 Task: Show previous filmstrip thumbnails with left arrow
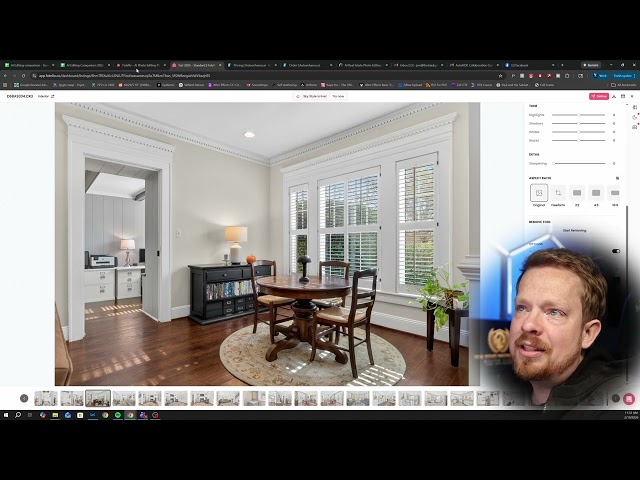click(x=24, y=398)
